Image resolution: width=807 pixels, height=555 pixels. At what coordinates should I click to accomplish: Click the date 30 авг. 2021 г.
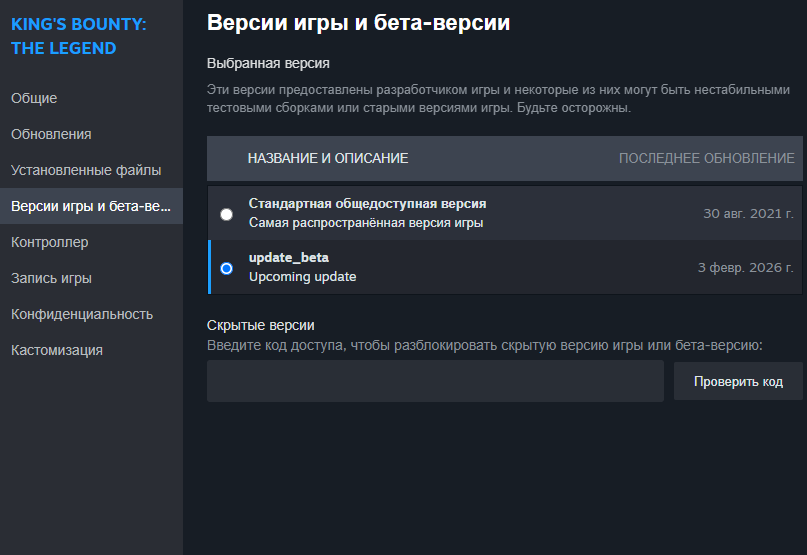(748, 214)
